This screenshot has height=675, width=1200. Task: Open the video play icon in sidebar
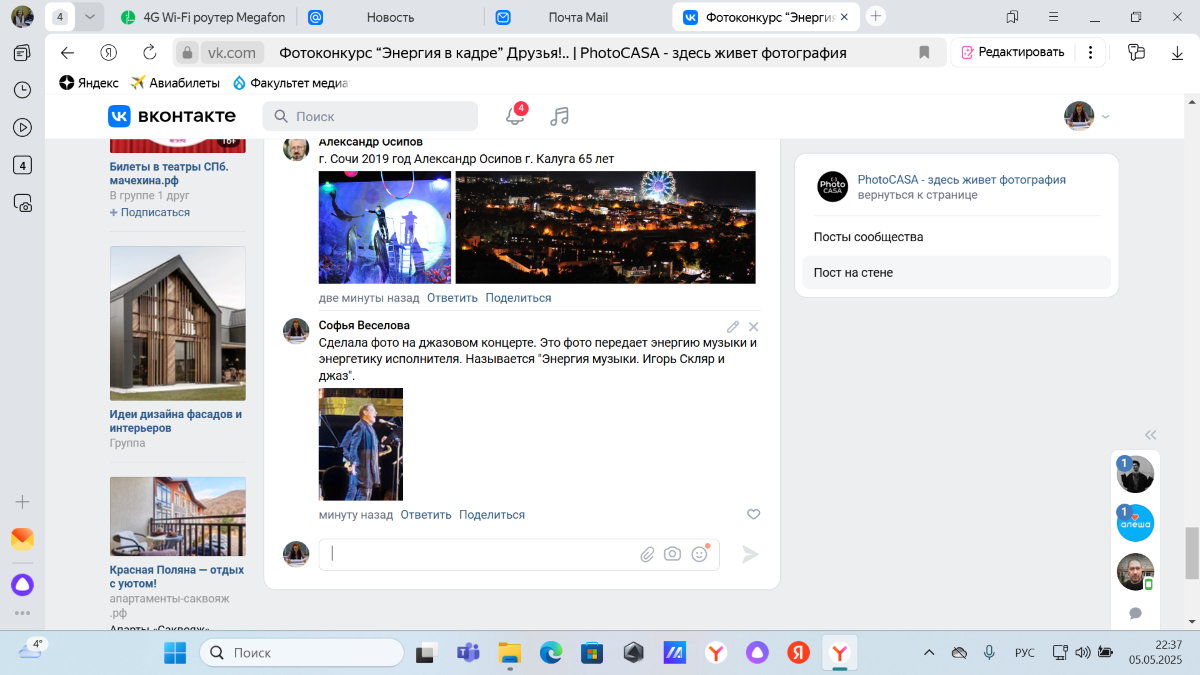(22, 127)
